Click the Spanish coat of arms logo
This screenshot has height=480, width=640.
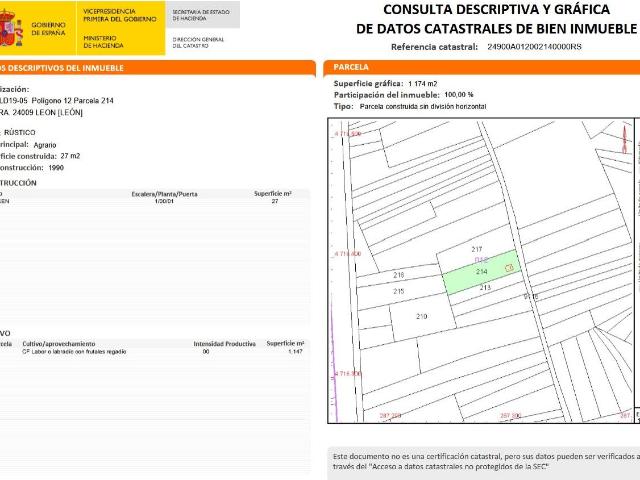point(12,30)
